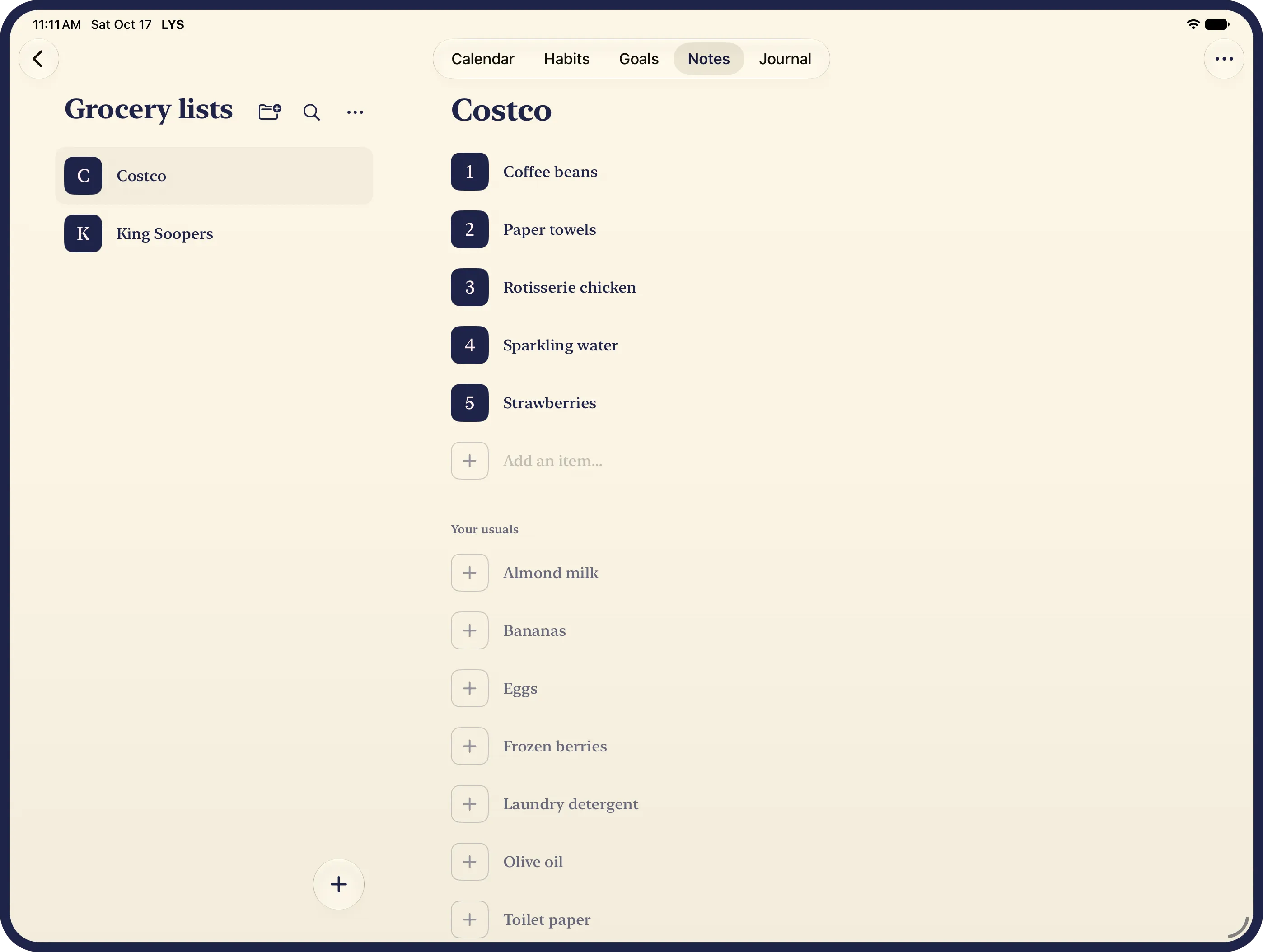Screen dimensions: 1263x952
Task: Add Olive oil using its plus icon
Action: 469,861
